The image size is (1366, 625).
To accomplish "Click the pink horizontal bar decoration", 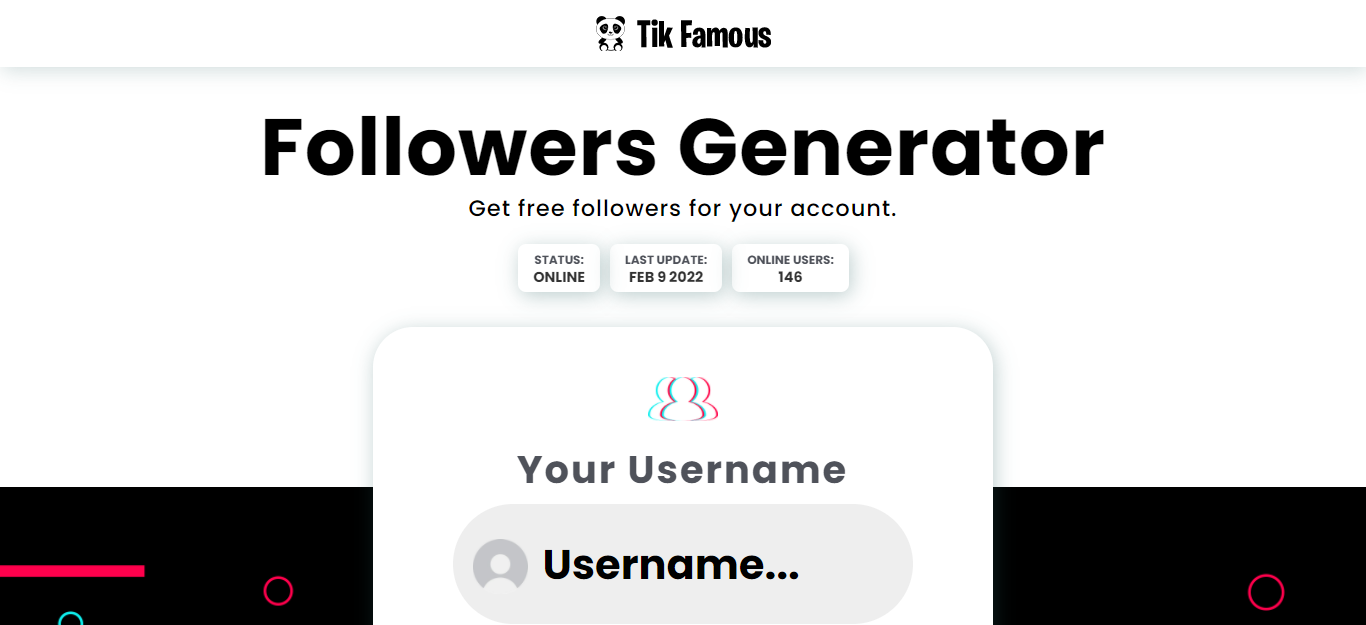I will click(x=72, y=571).
